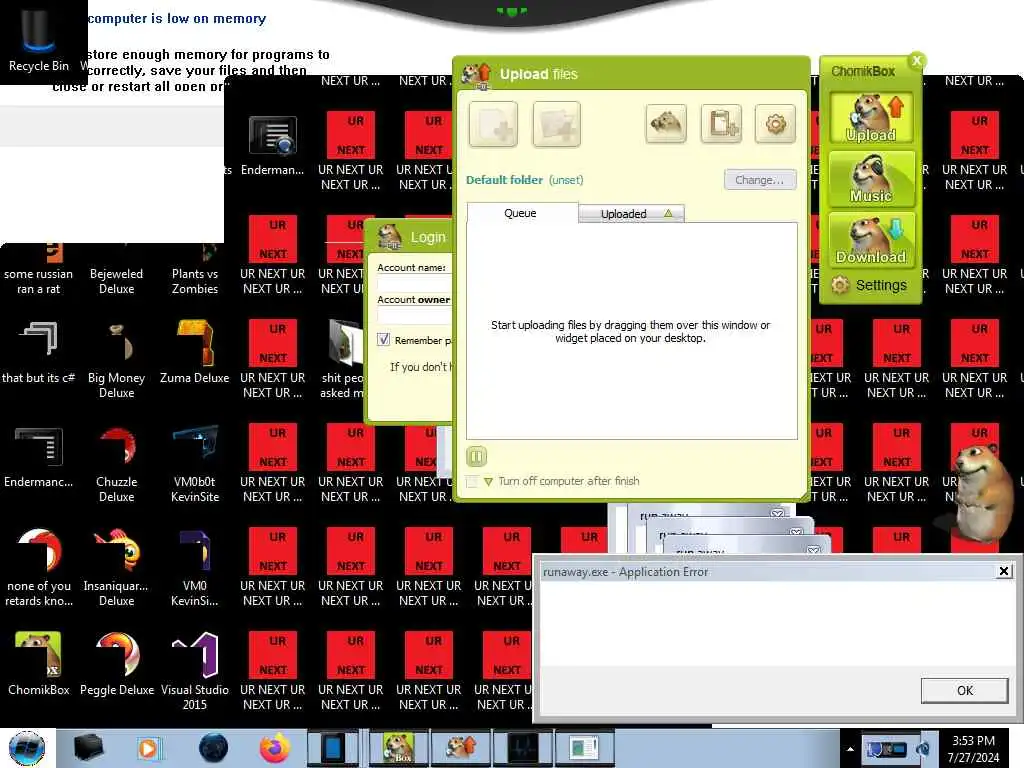The image size is (1024, 768).
Task: Click the 'computer is low on memory' heading
Action: 176,18
